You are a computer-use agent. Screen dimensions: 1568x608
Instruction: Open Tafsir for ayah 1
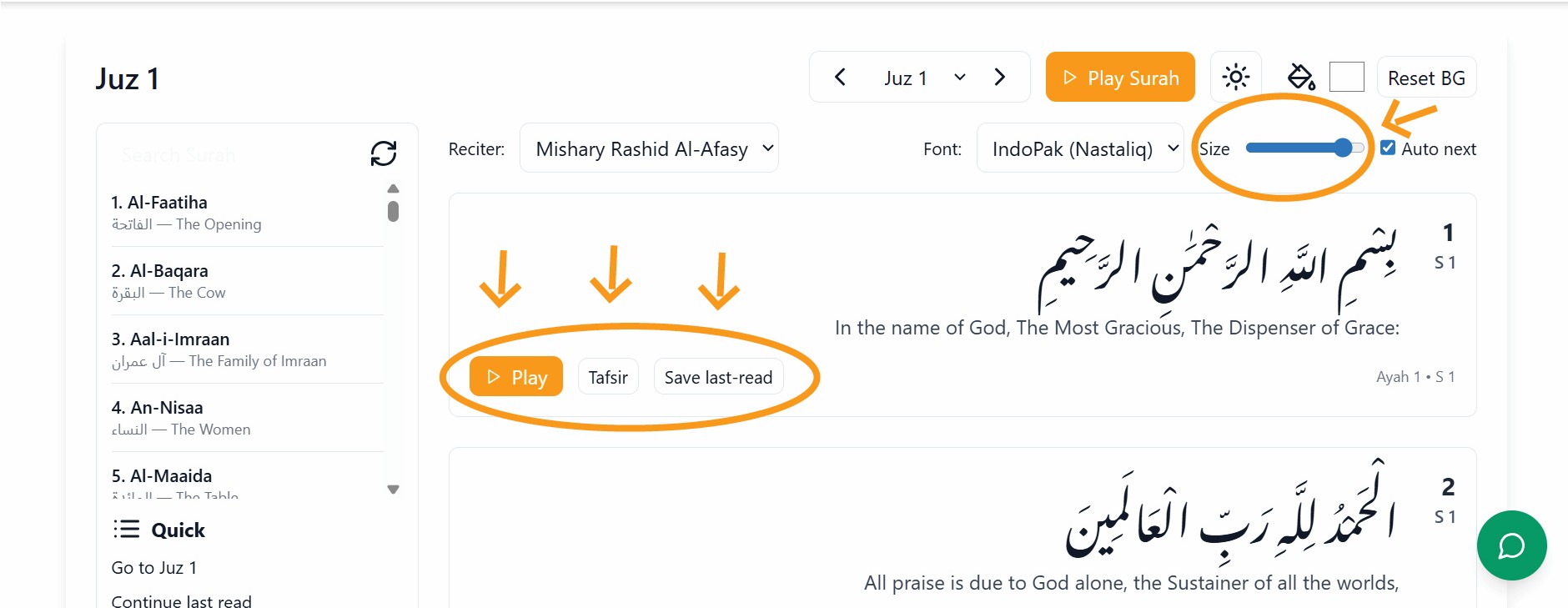pos(608,377)
